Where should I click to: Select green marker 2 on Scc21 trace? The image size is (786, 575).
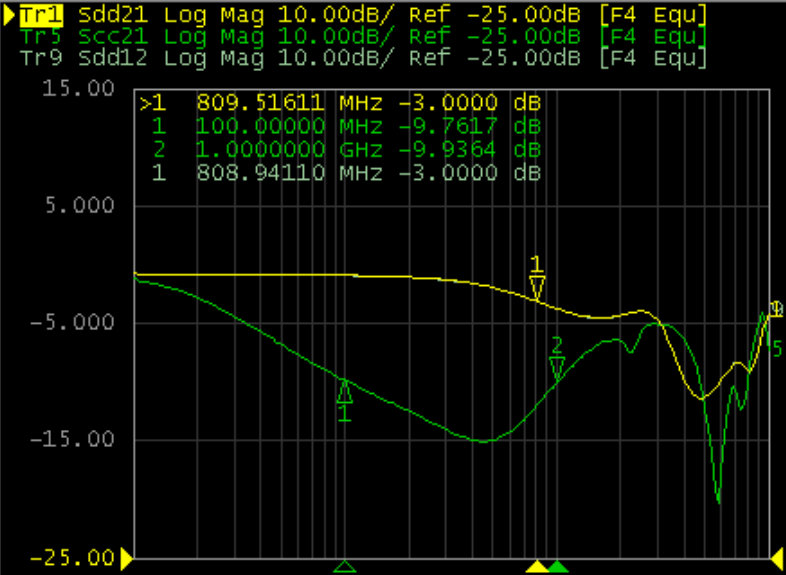tap(557, 367)
